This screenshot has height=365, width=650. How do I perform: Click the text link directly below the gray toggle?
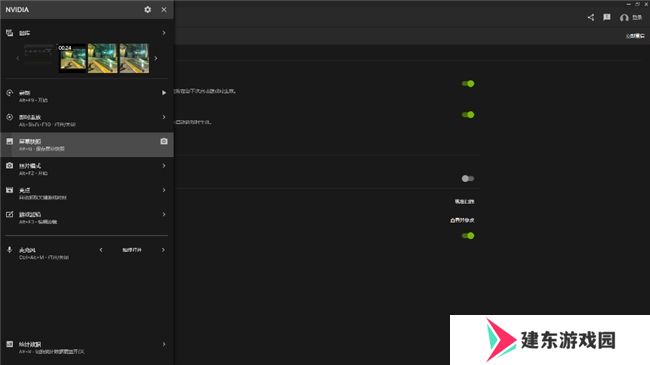click(x=464, y=202)
